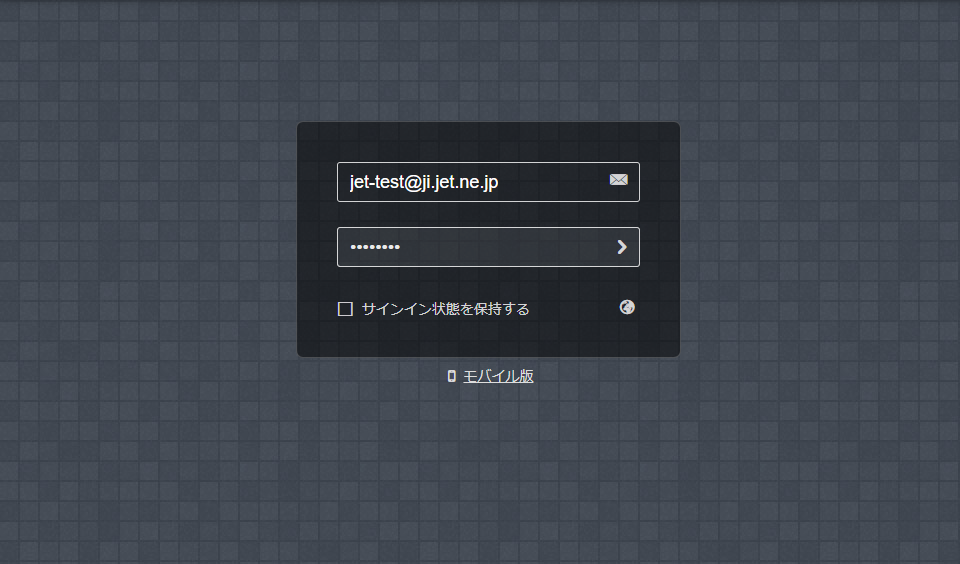Click the サインイン状態を保持する label text
960x564 pixels.
[445, 309]
